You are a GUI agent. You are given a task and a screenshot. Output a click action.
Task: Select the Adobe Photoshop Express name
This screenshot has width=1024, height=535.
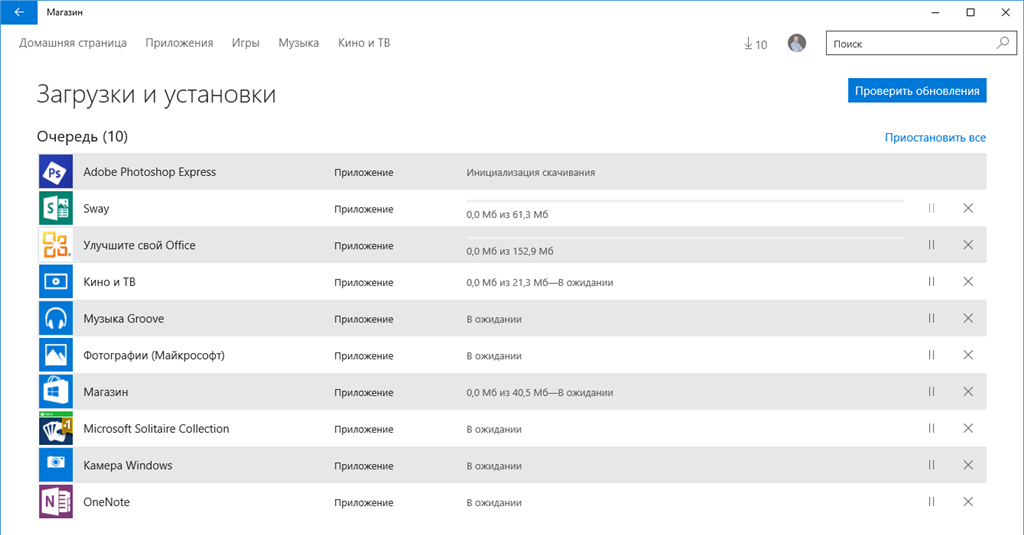[150, 172]
